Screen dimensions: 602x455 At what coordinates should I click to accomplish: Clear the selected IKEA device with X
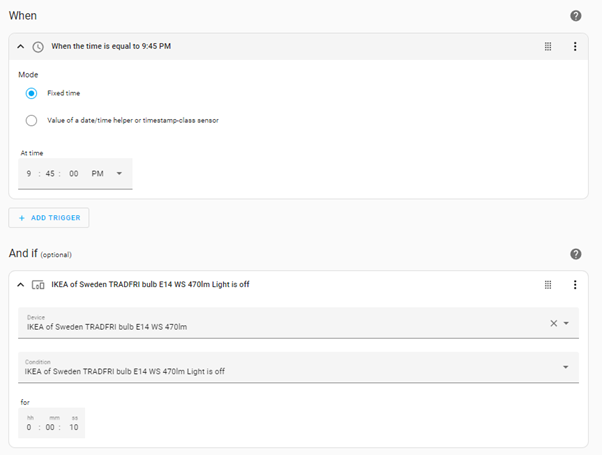pos(553,323)
